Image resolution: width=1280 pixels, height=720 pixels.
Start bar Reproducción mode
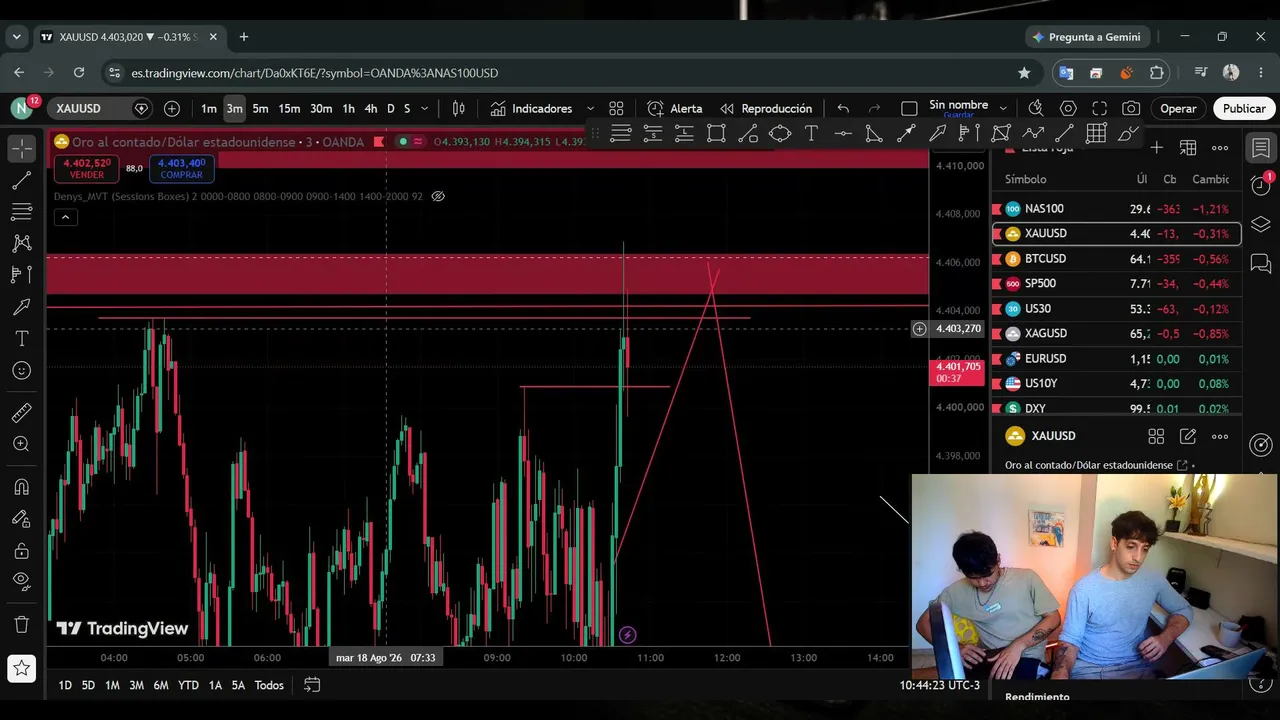coord(766,108)
